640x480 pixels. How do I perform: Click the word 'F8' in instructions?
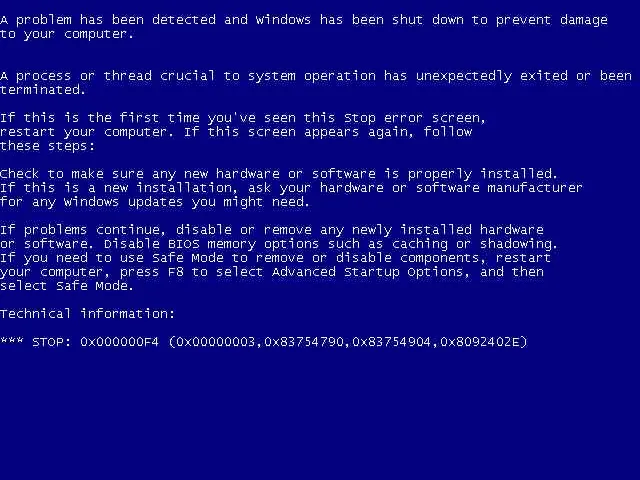coord(176,272)
